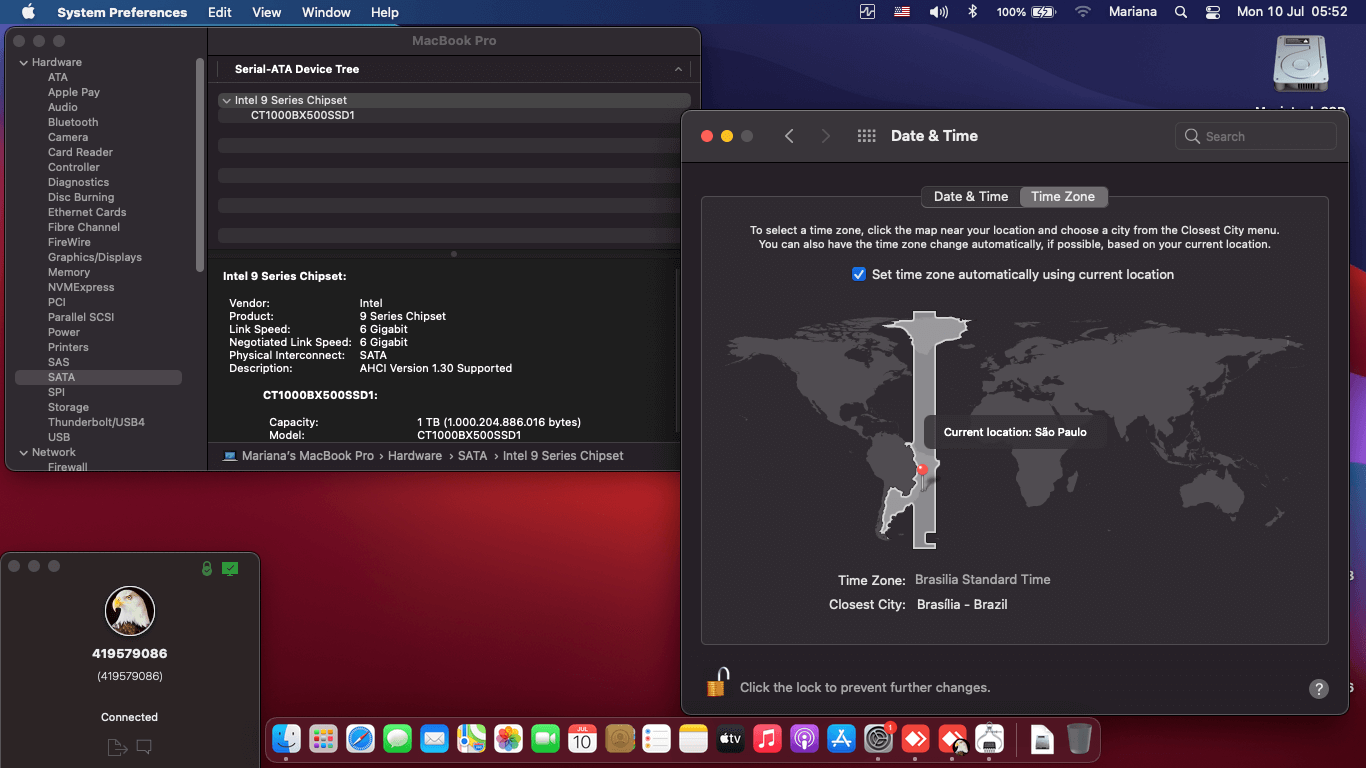Open the Edit menu

220,12
